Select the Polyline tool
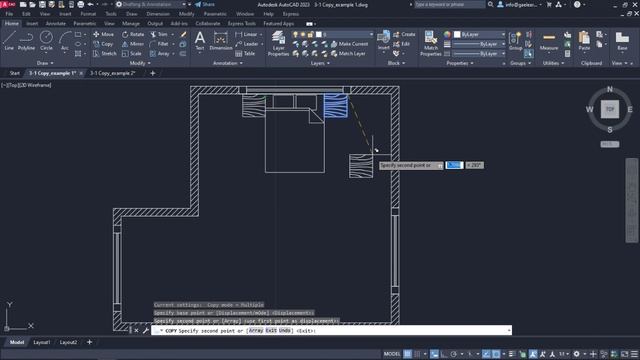Image resolution: width=640 pixels, height=360 pixels. click(26, 40)
